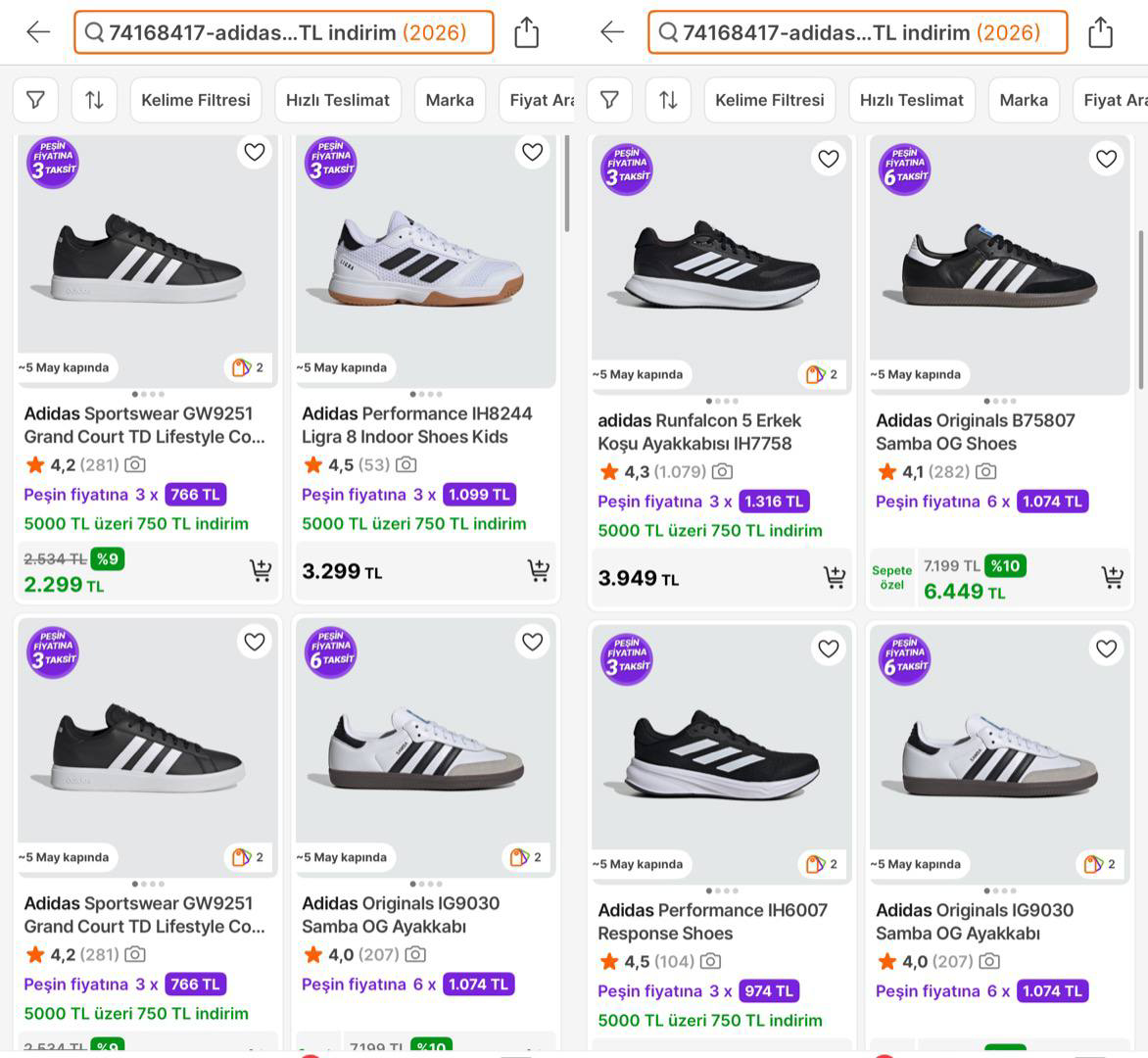Open the white Ligra 8 shoe image
Image resolution: width=1148 pixels, height=1058 pixels.
(426, 260)
